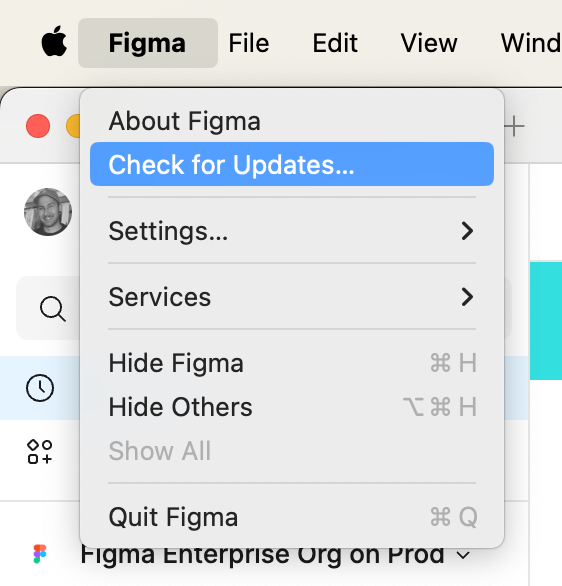Open the File menu
This screenshot has width=562, height=586.
(249, 43)
